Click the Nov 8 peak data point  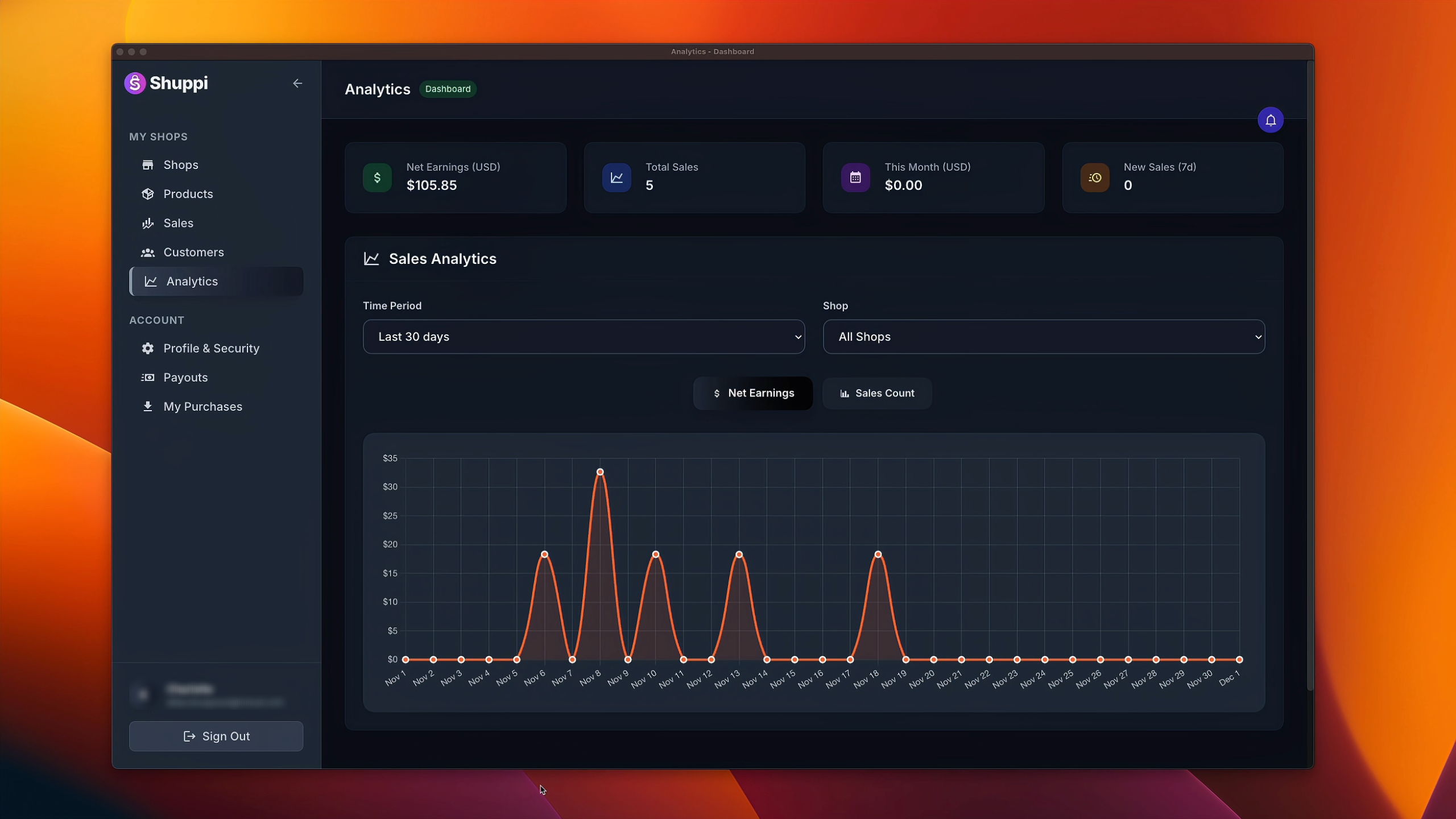pyautogui.click(x=600, y=472)
